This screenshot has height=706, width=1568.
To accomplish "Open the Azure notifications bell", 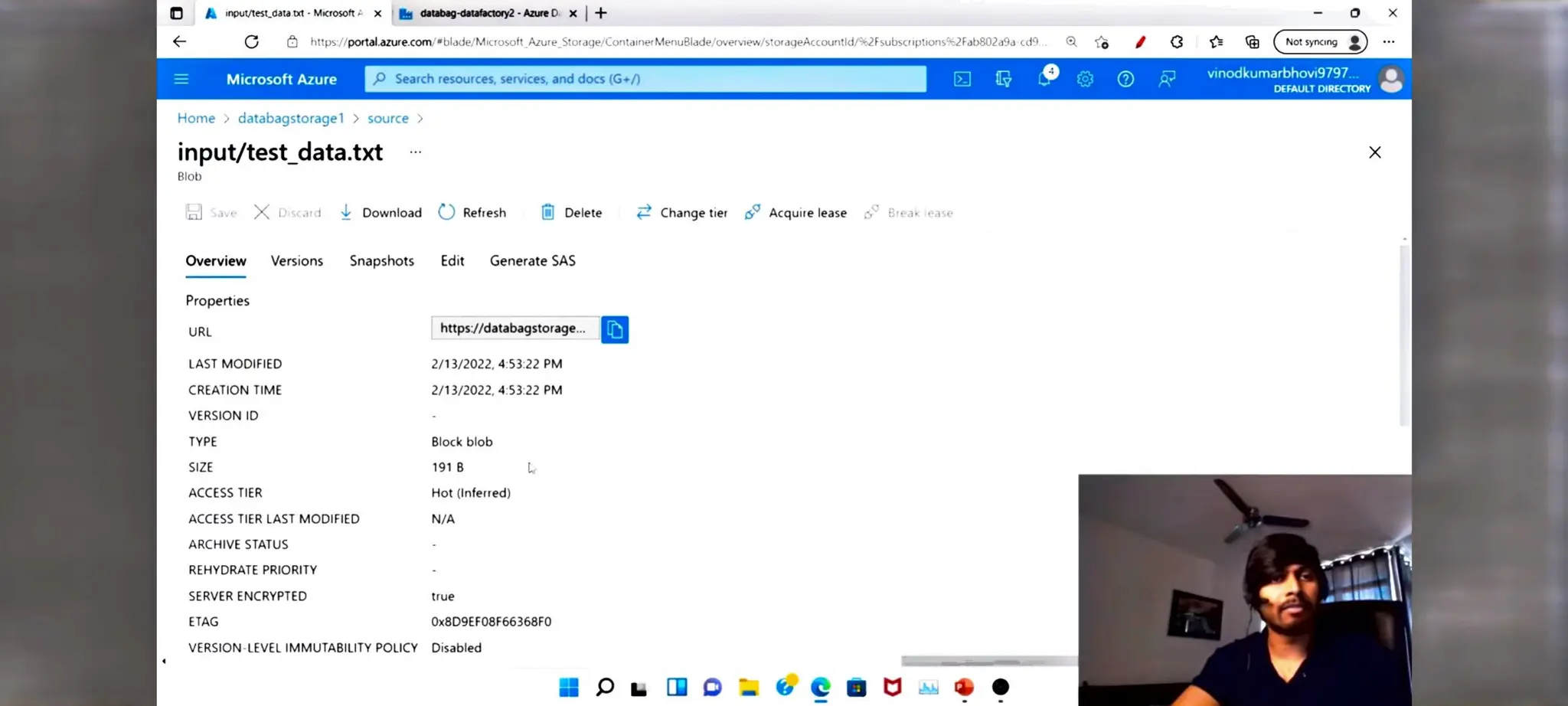I will 1045,77.
